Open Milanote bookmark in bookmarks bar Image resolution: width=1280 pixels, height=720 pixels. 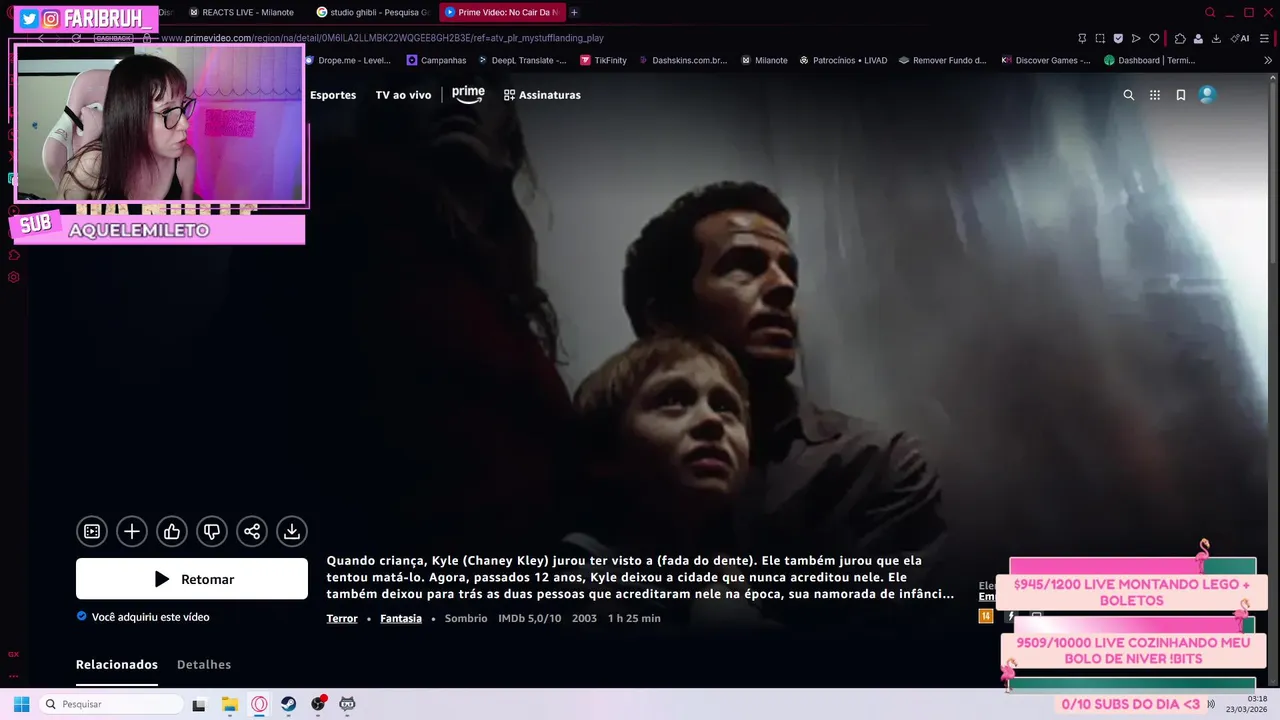coord(764,60)
